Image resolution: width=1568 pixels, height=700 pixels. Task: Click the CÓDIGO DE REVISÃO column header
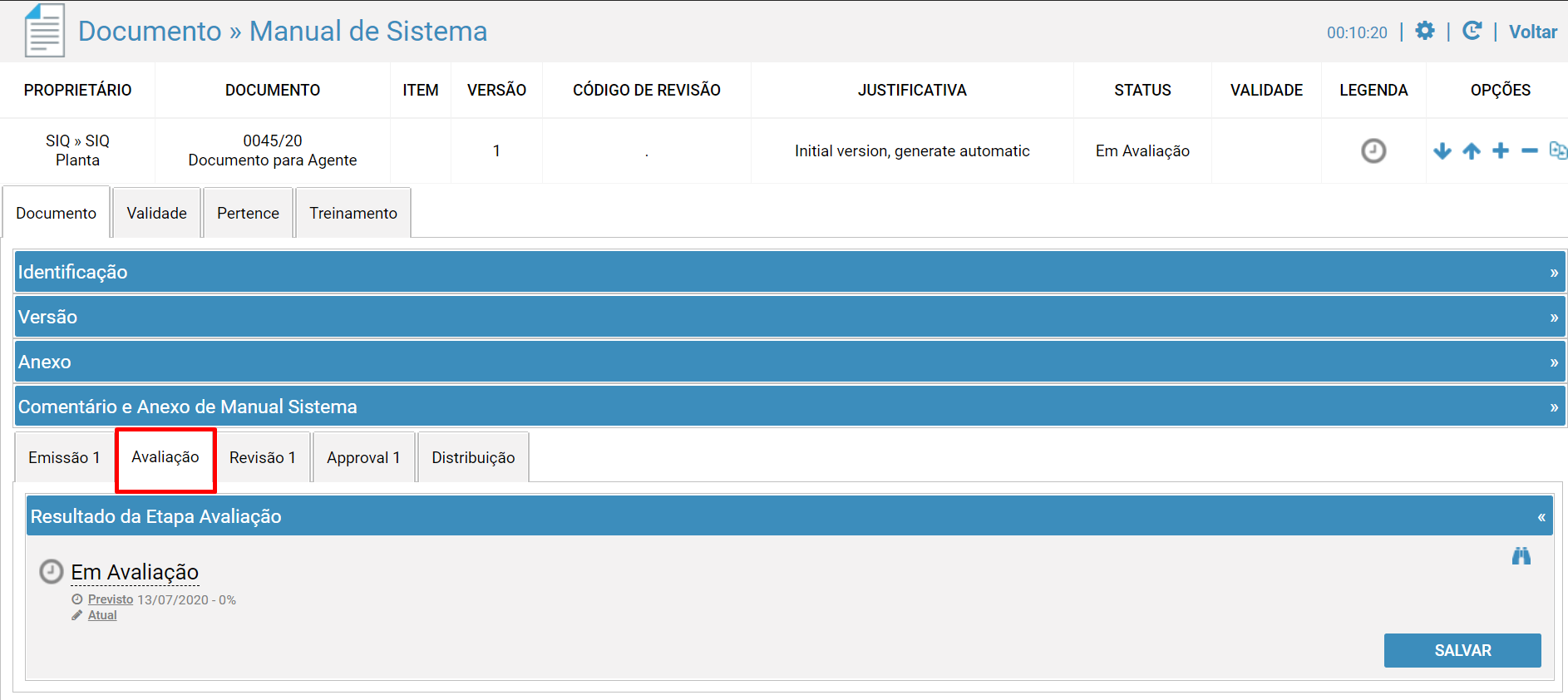[x=647, y=90]
